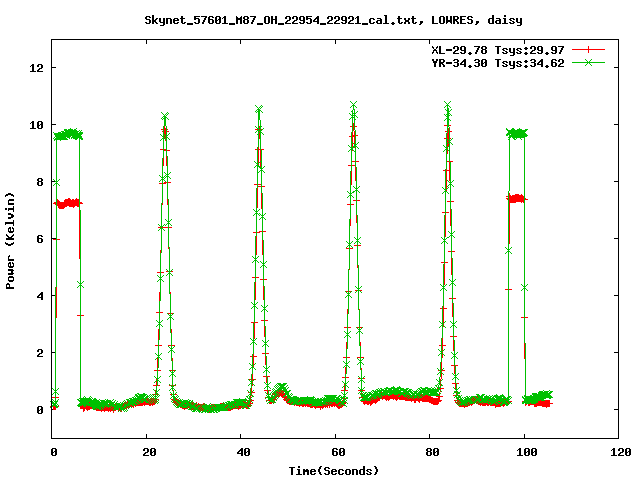Click green calibration plateau near 3 seconds
This screenshot has width=640, height=480.
pyautogui.click(x=68, y=134)
